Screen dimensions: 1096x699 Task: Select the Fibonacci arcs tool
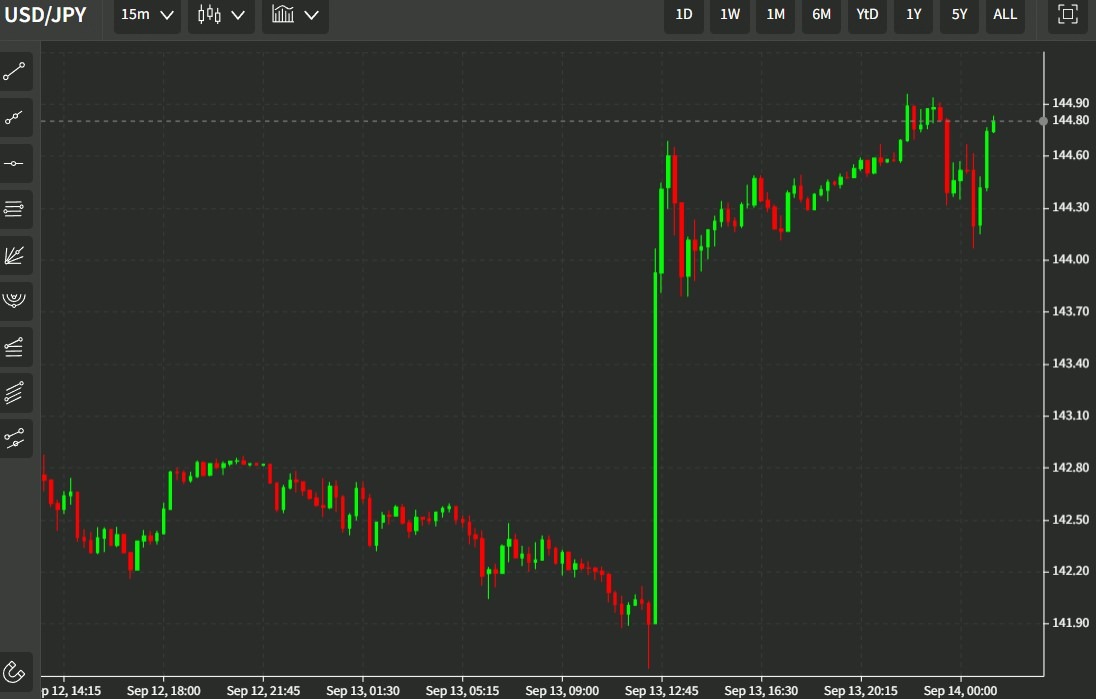[x=15, y=301]
